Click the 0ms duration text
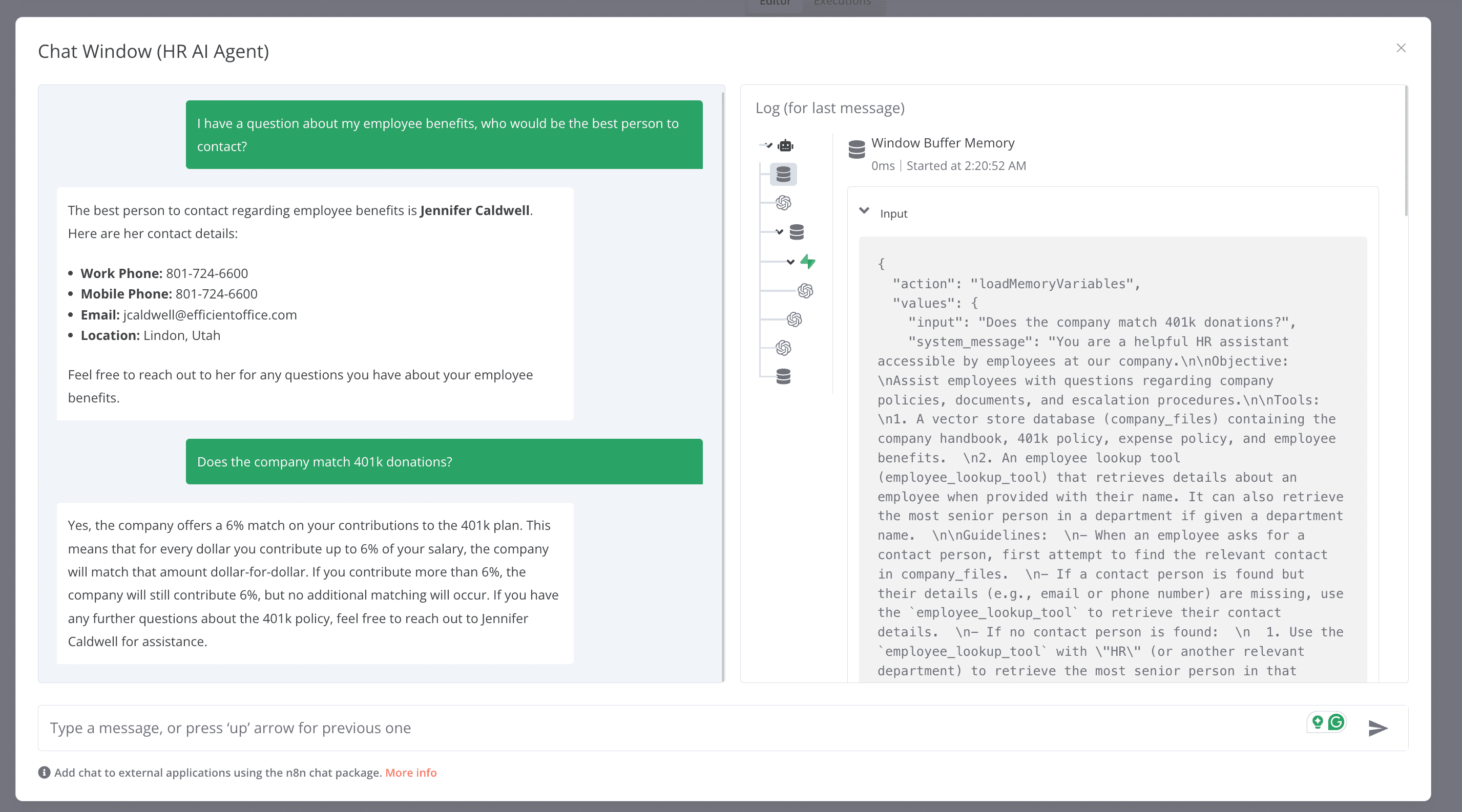The height and width of the screenshot is (812, 1462). click(x=883, y=165)
